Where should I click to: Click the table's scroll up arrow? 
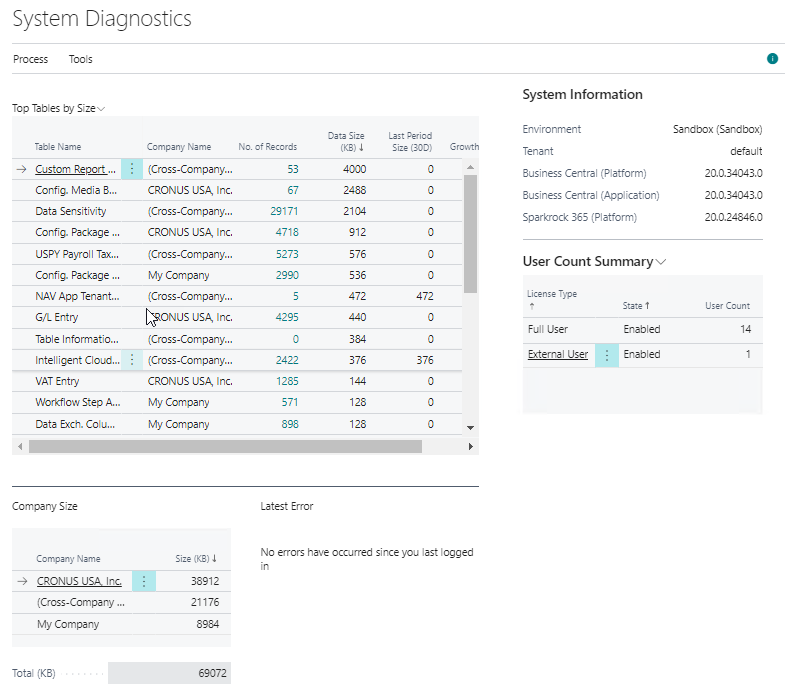[470, 167]
